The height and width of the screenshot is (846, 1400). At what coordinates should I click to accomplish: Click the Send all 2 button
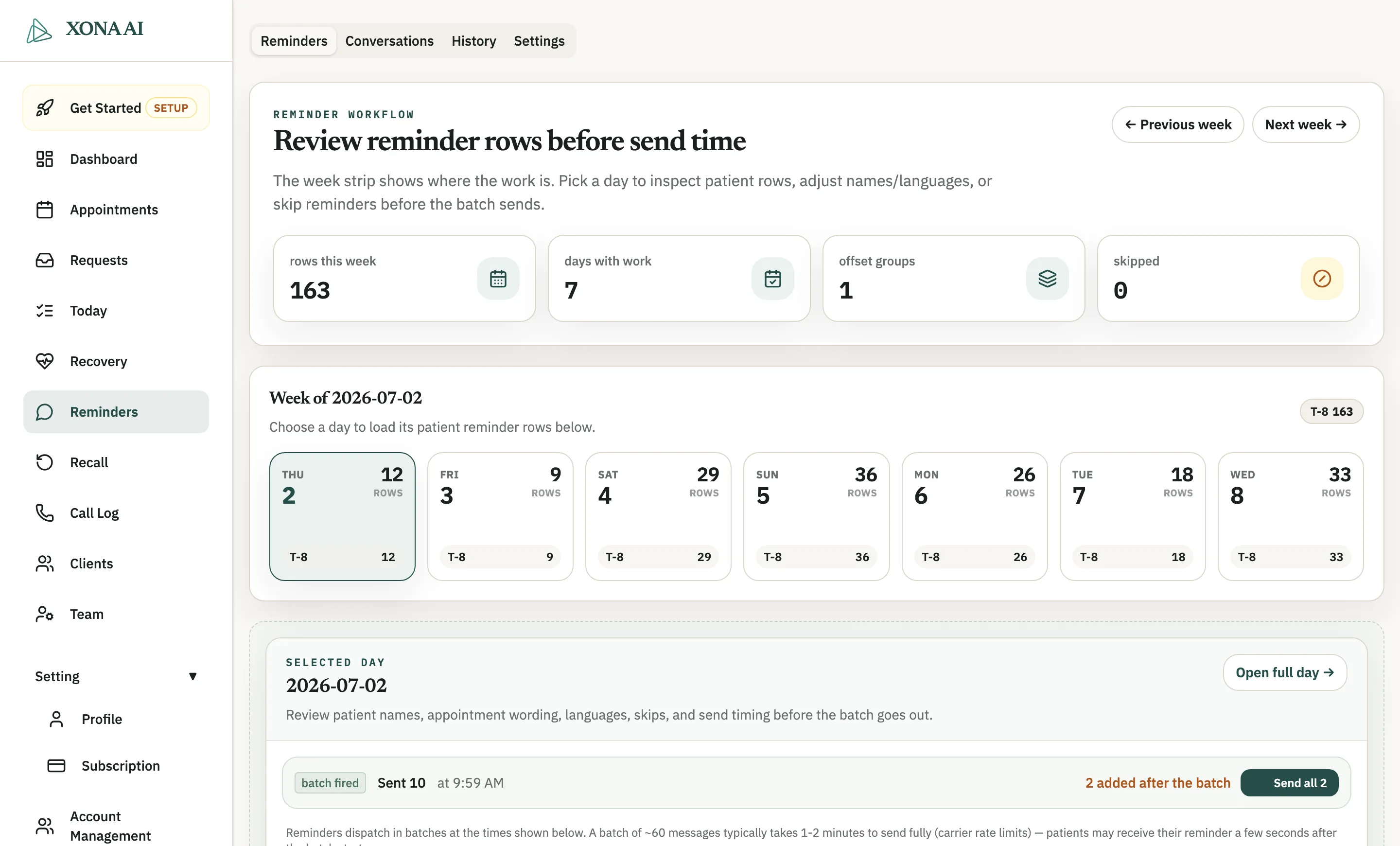tap(1289, 783)
